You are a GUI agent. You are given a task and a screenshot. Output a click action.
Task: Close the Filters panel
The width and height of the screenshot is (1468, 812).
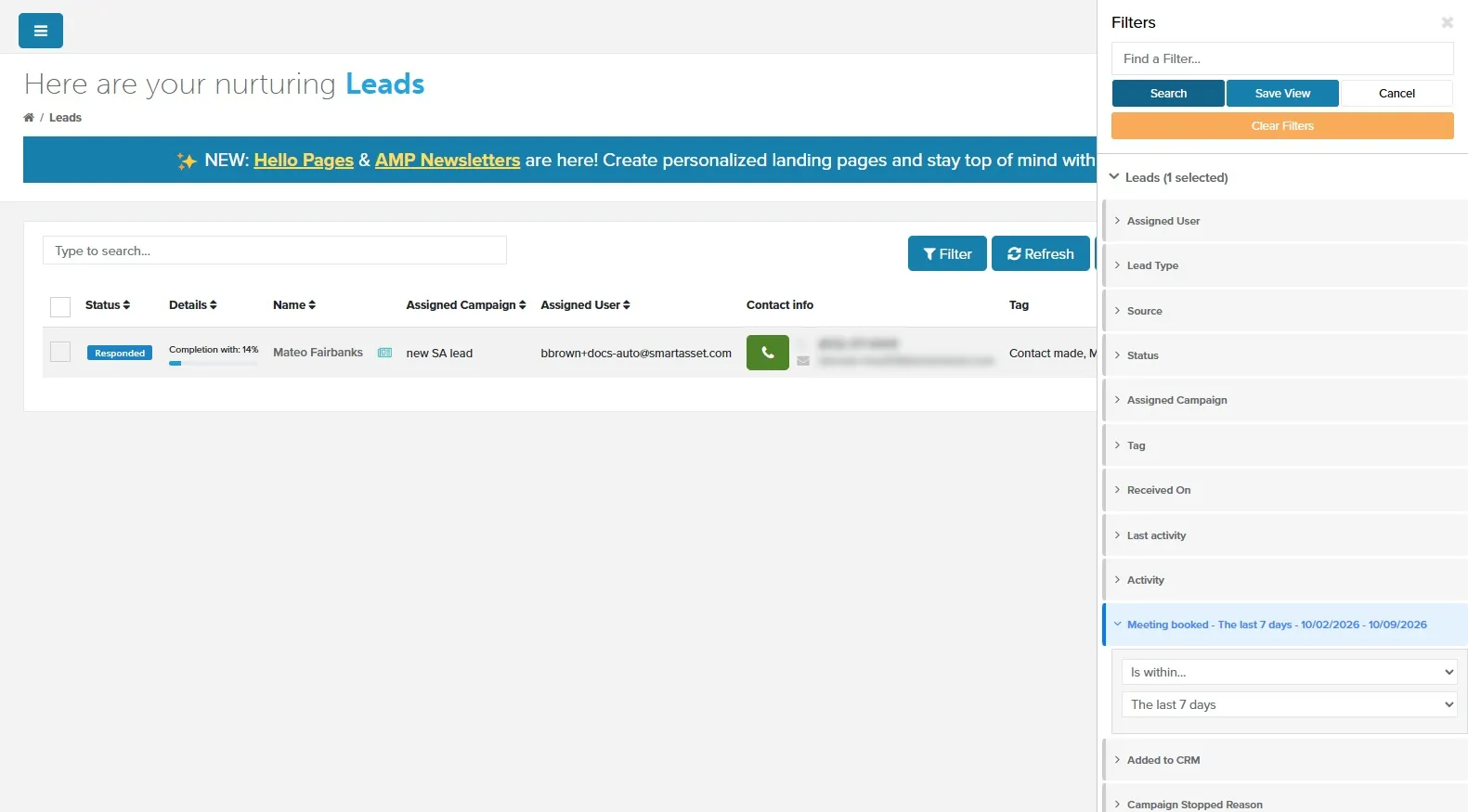pyautogui.click(x=1447, y=22)
